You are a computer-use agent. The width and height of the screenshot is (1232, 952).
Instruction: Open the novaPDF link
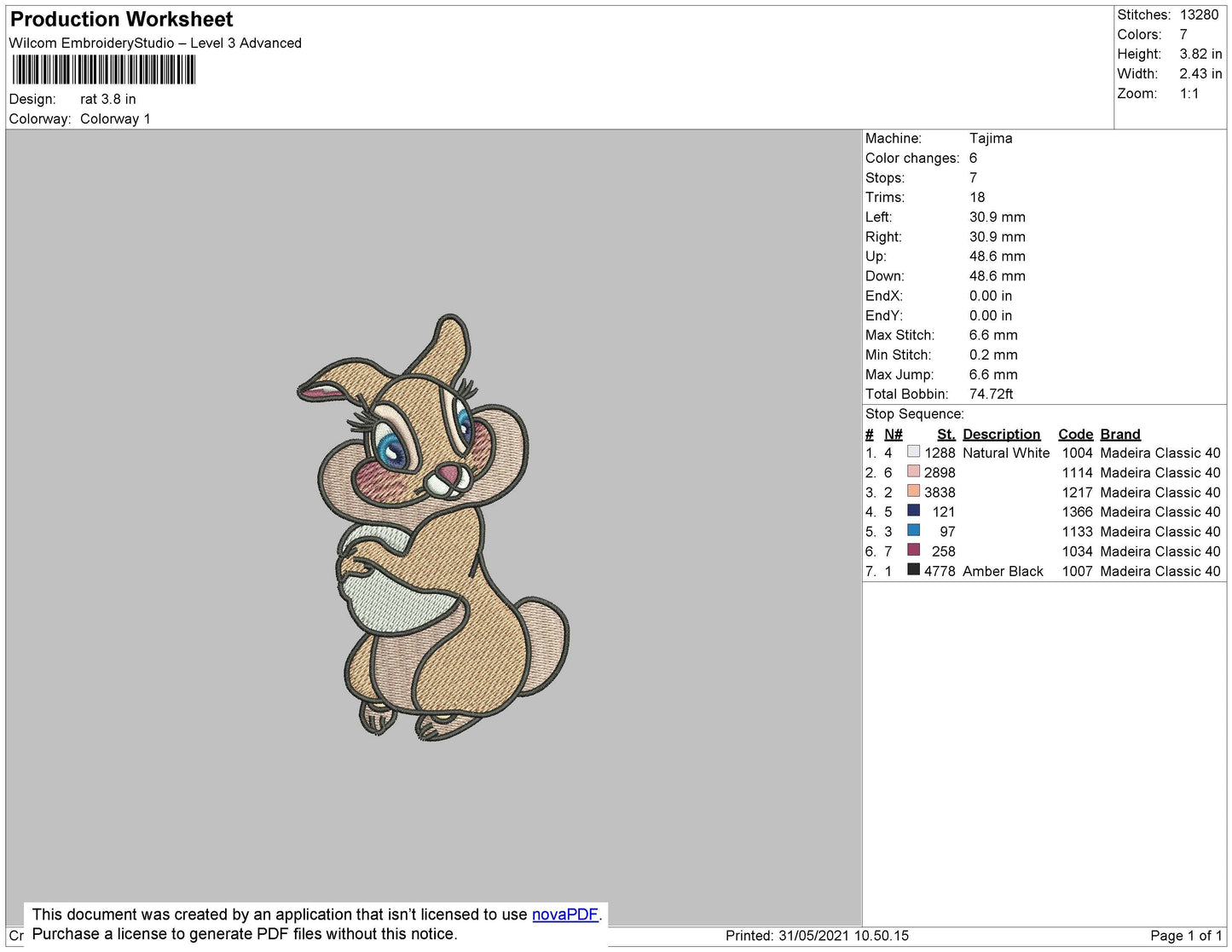(565, 914)
